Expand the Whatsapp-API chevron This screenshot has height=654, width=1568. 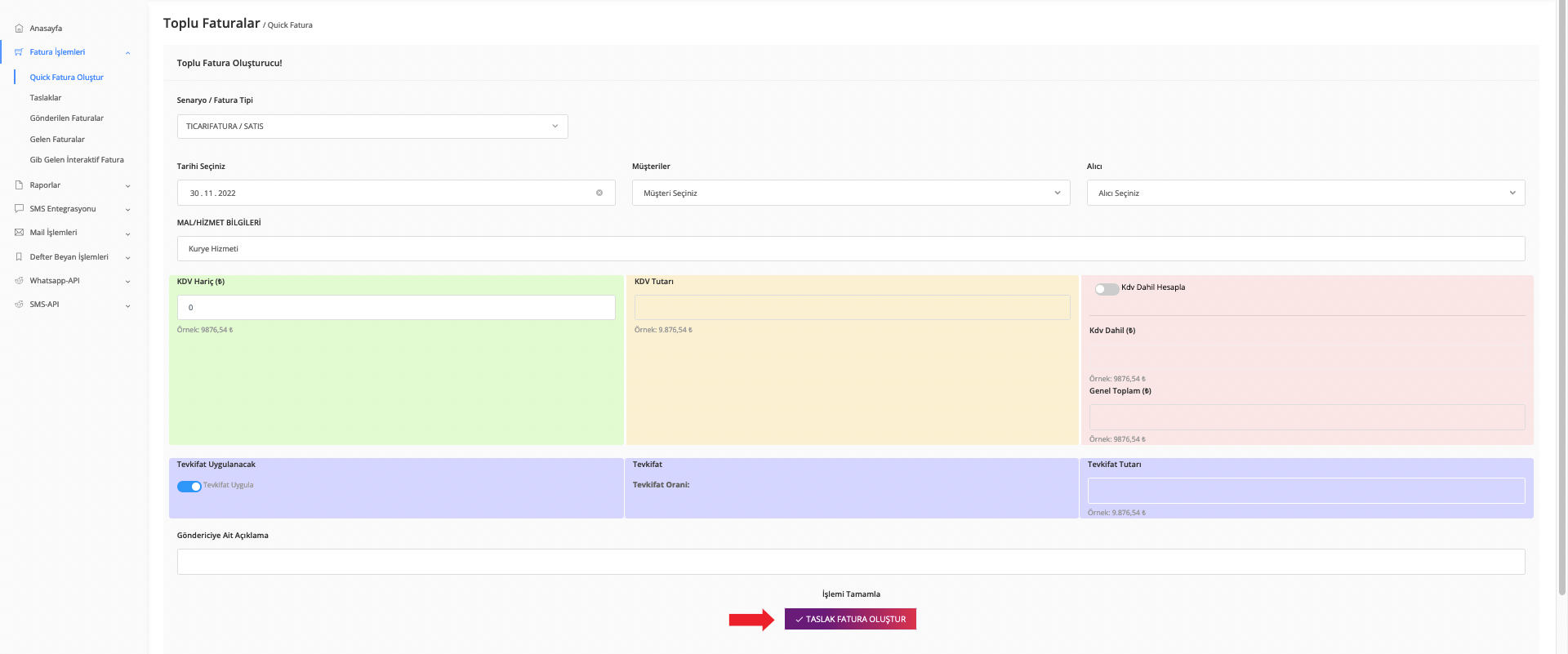(x=128, y=282)
